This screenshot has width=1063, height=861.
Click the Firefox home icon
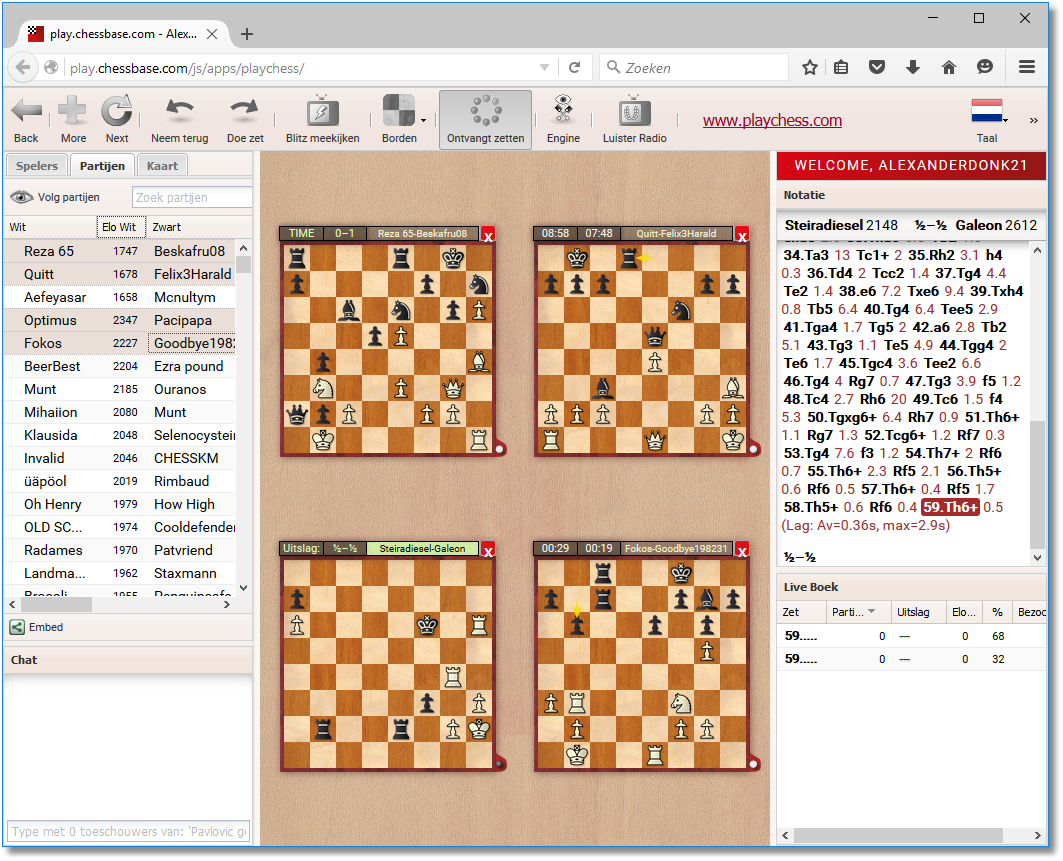[x=948, y=67]
